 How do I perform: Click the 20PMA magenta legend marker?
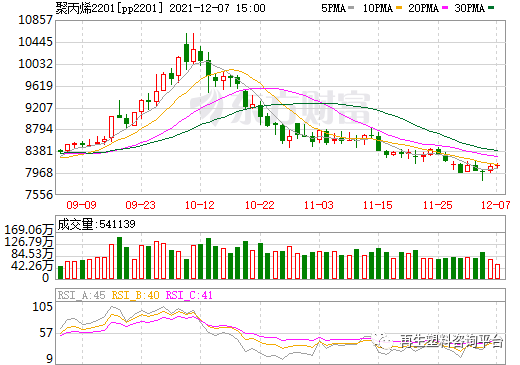445,8
